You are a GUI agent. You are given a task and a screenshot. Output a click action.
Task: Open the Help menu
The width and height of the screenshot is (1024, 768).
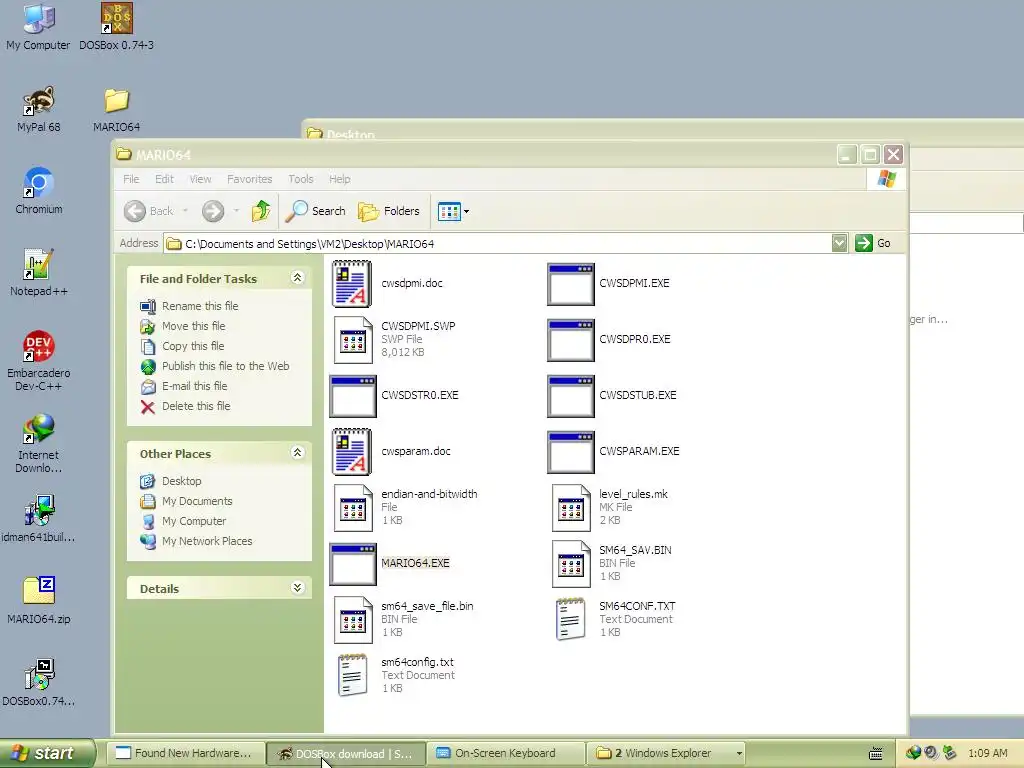point(340,179)
